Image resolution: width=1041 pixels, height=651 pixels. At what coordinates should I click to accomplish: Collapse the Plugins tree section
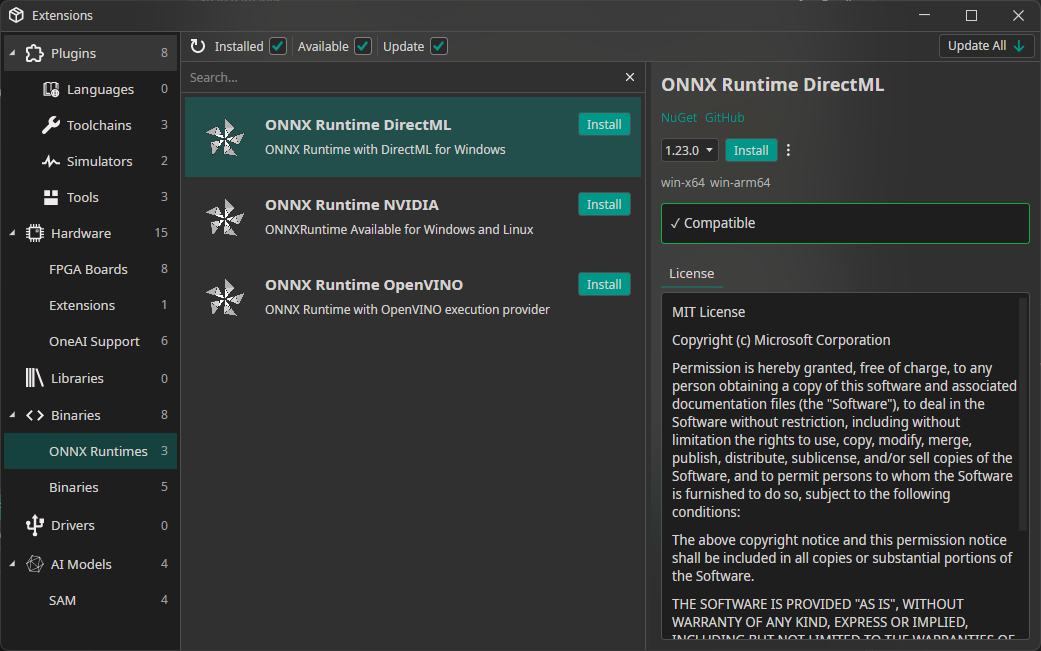[12, 53]
